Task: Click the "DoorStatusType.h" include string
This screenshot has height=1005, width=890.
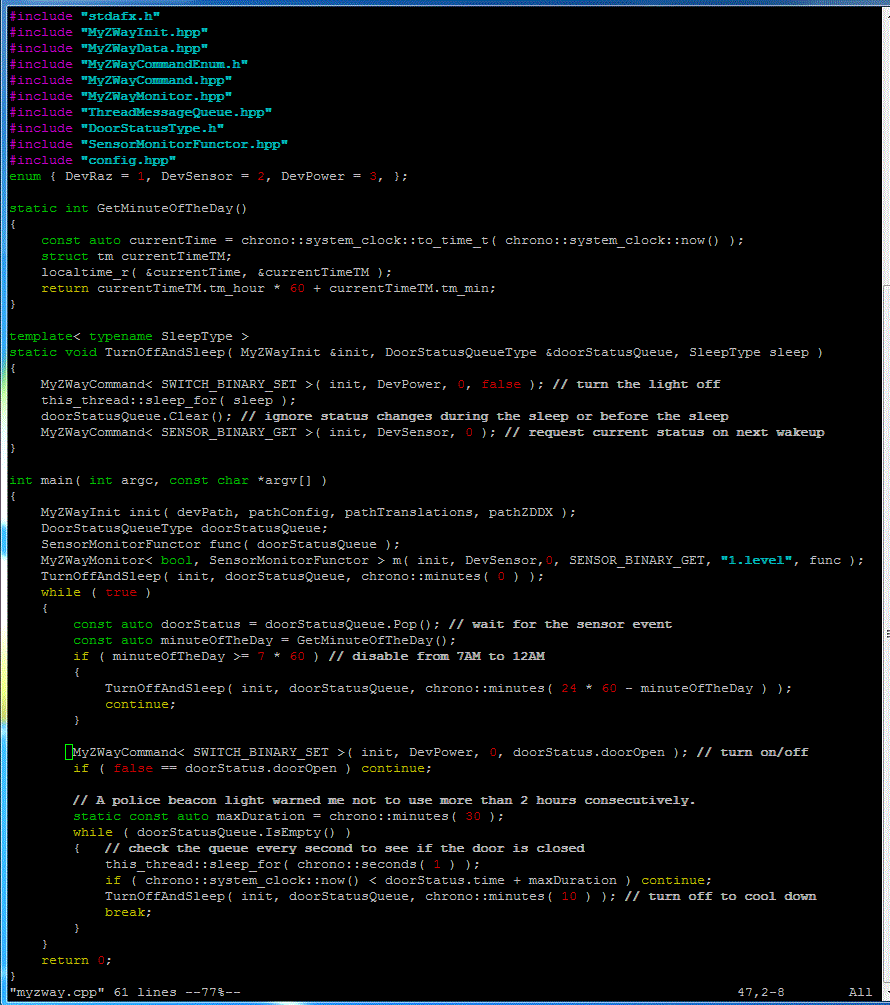Action: (152, 128)
